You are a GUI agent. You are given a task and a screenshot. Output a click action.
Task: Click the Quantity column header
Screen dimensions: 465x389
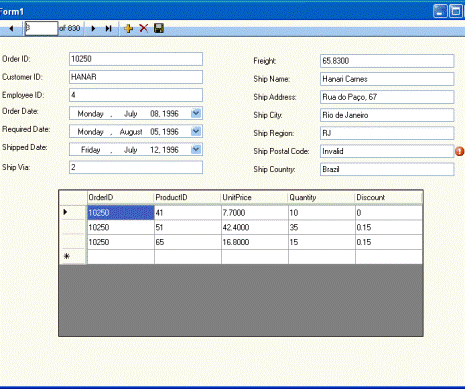322,197
